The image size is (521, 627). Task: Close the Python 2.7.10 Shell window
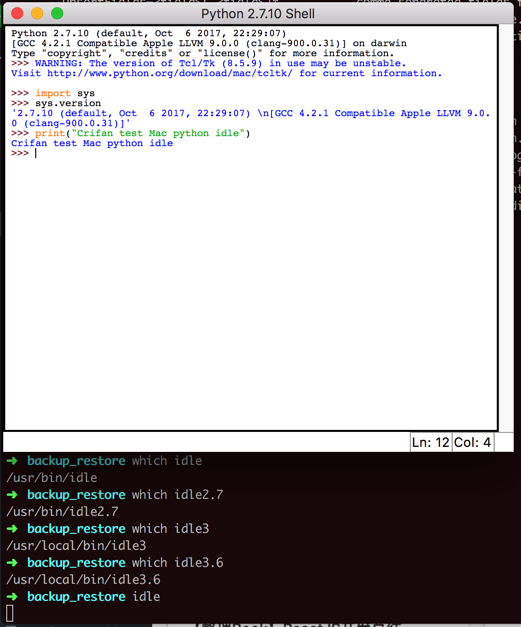[x=17, y=13]
